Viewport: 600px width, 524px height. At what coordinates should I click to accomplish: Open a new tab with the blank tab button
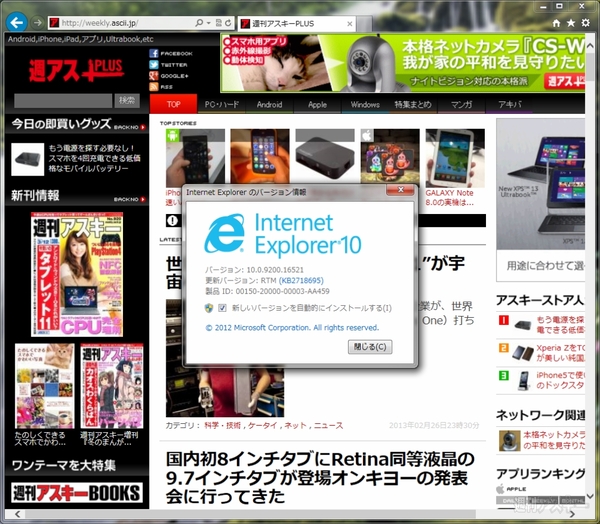[364, 24]
